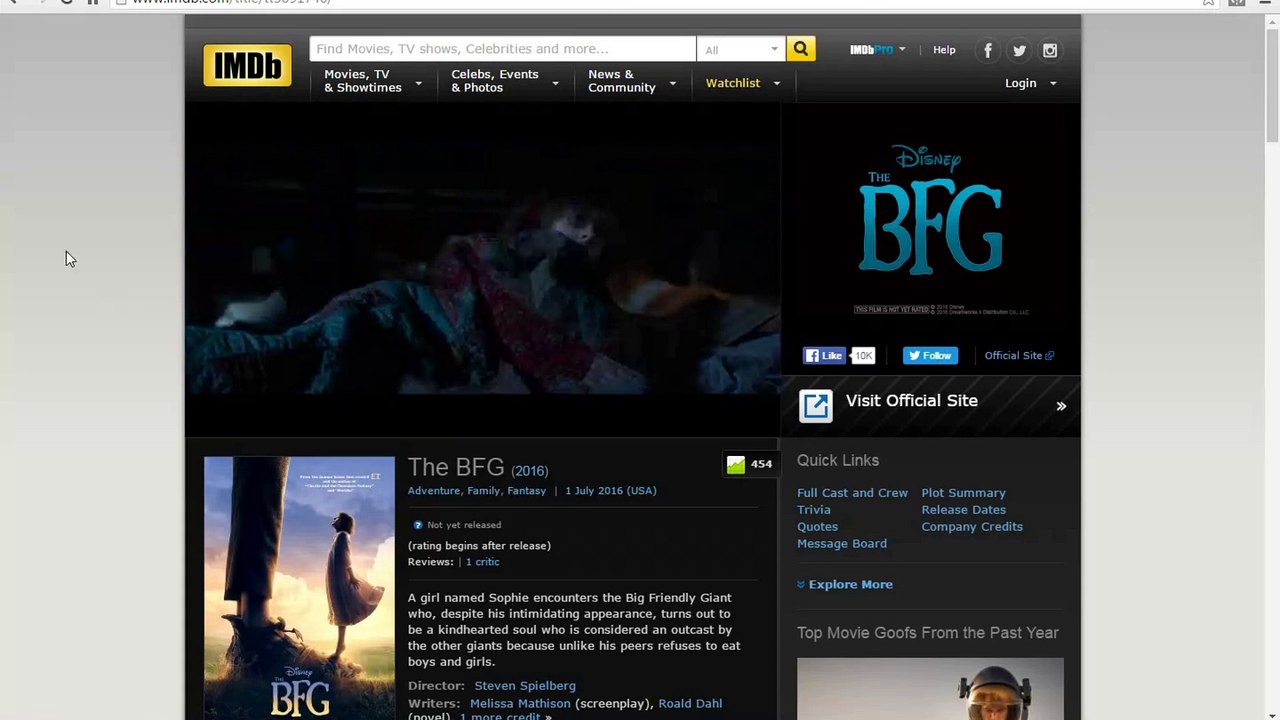
Task: Open IMDb Facebook page icon
Action: [x=988, y=50]
